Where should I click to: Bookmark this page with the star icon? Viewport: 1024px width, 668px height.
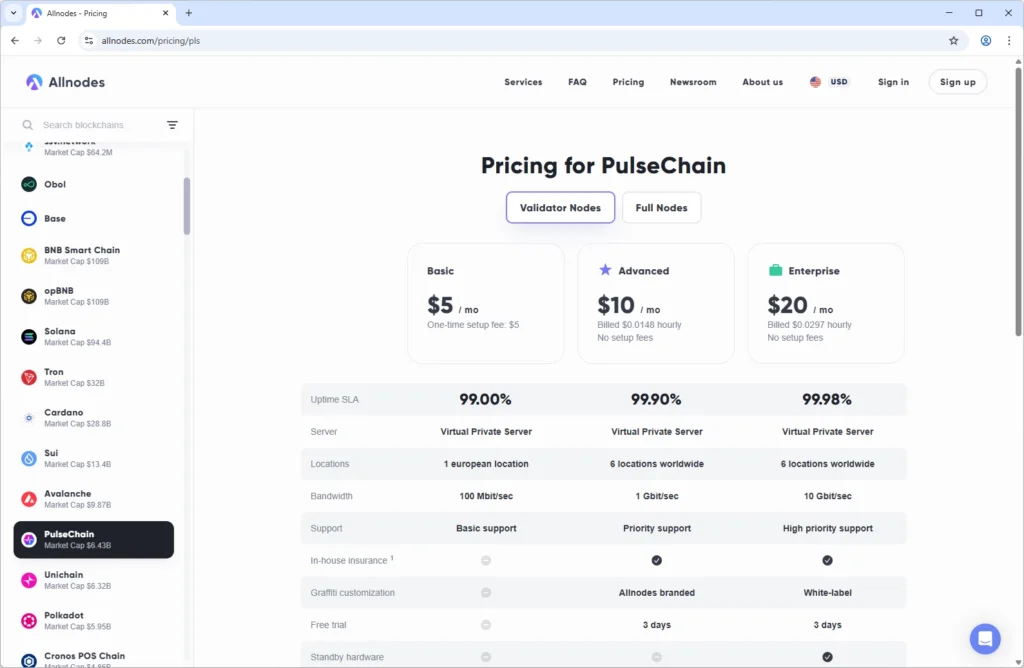coord(953,40)
